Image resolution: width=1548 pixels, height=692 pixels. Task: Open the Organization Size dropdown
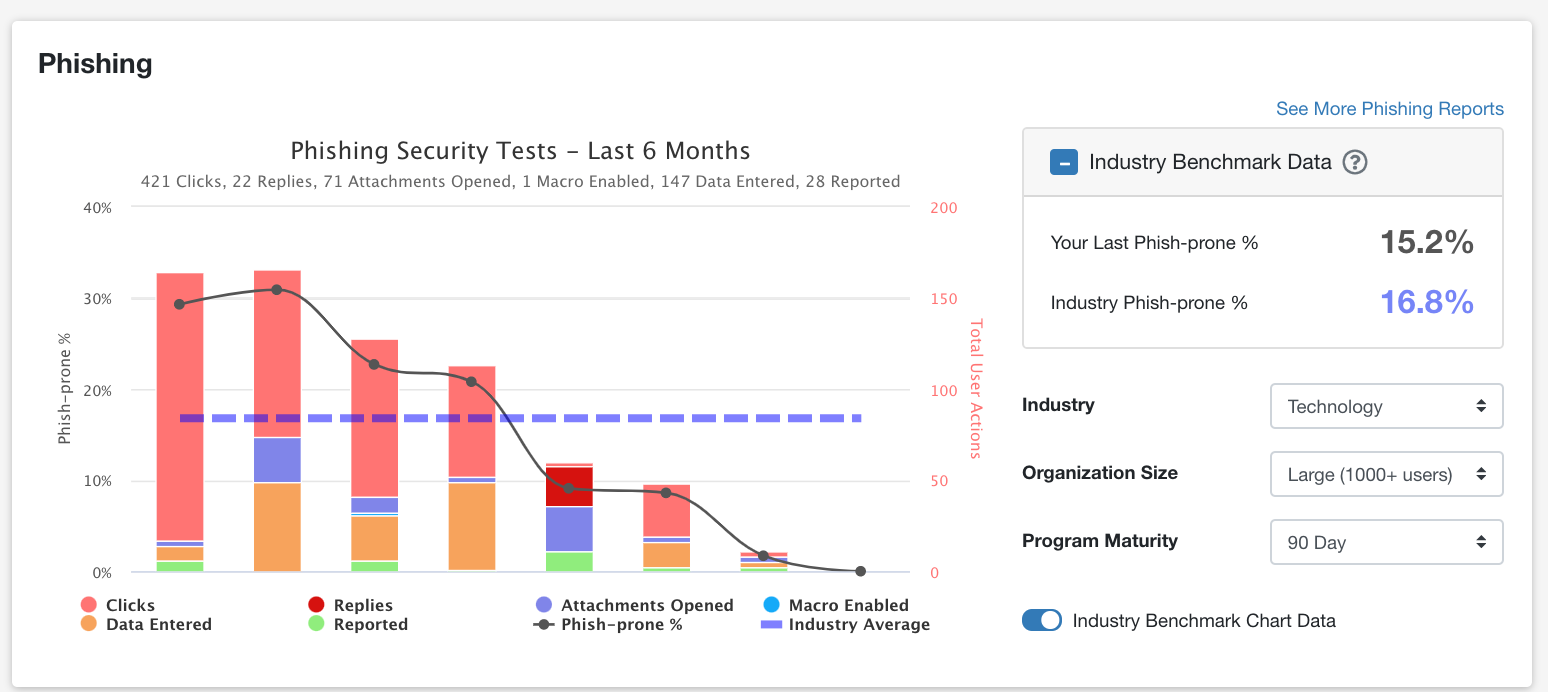1385,474
